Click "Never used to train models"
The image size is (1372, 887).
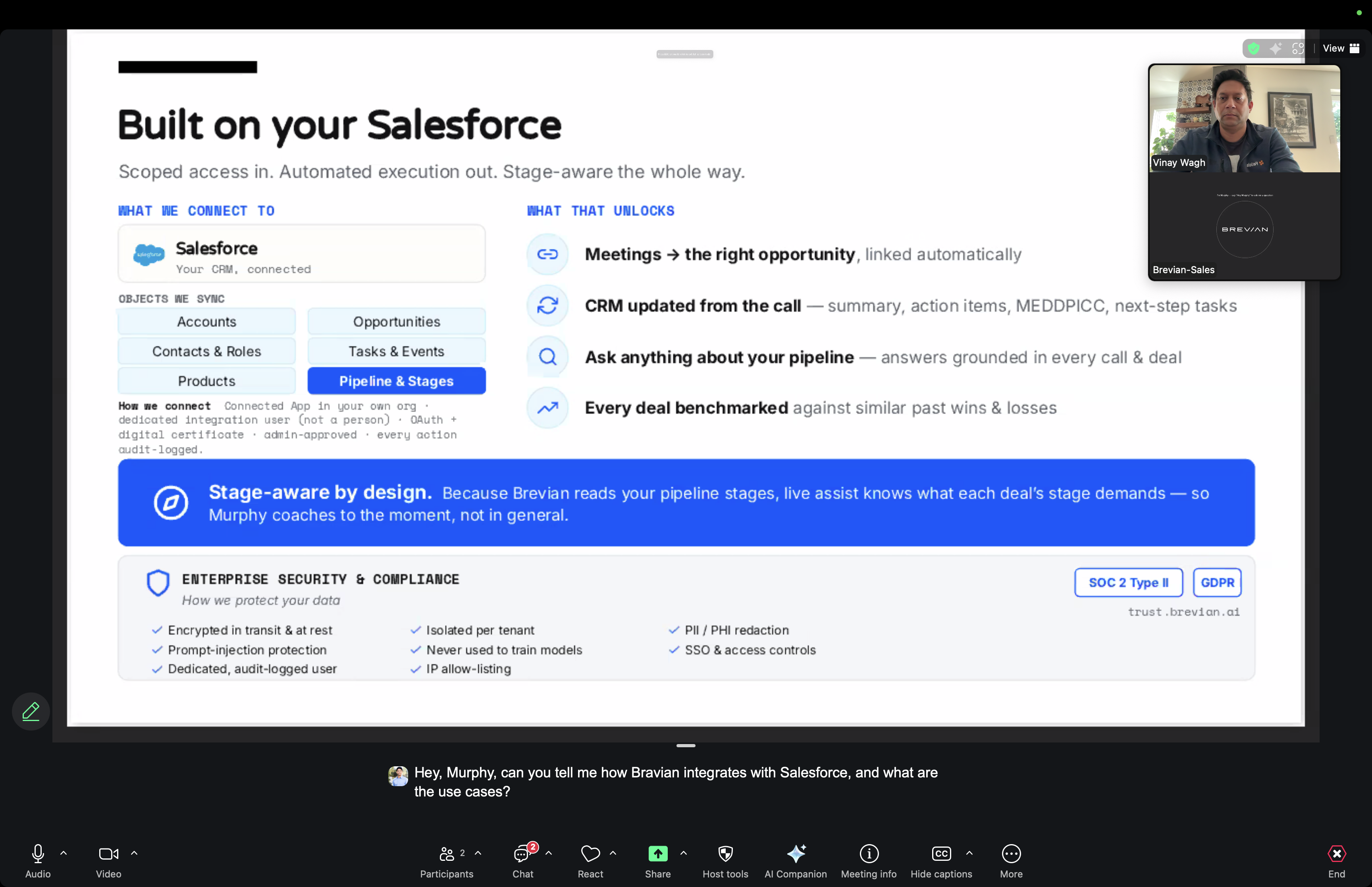click(504, 650)
